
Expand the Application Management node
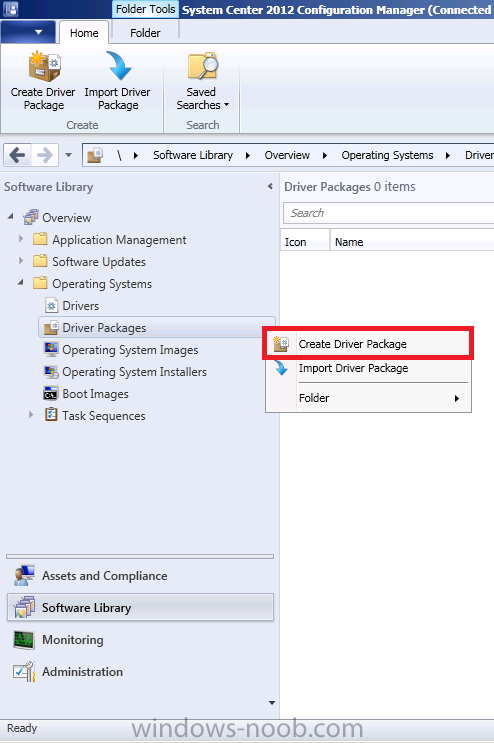point(21,239)
